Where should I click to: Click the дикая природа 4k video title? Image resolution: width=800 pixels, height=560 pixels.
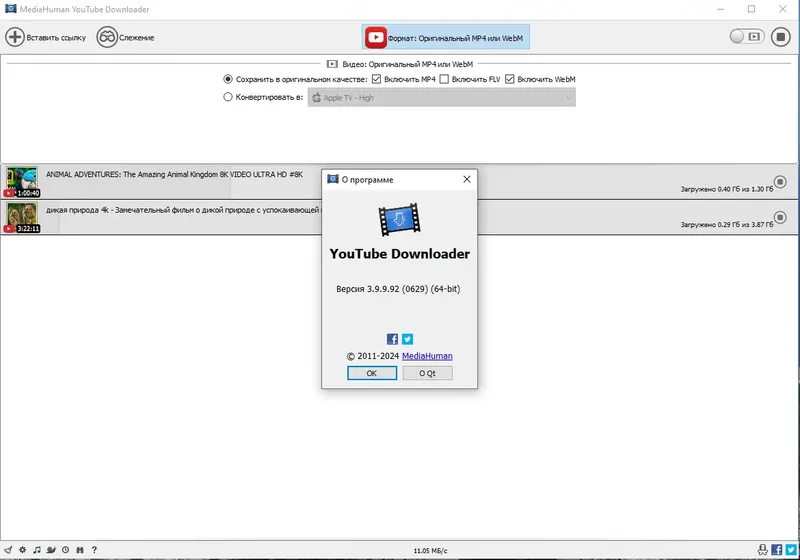pyautogui.click(x=183, y=210)
